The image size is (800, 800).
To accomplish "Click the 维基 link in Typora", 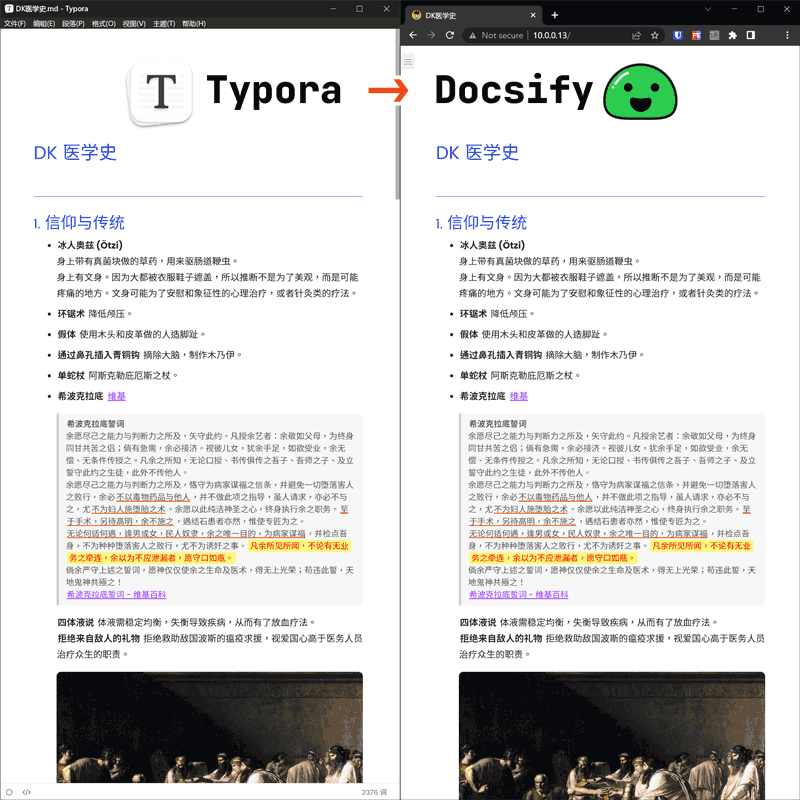I will click(x=116, y=396).
